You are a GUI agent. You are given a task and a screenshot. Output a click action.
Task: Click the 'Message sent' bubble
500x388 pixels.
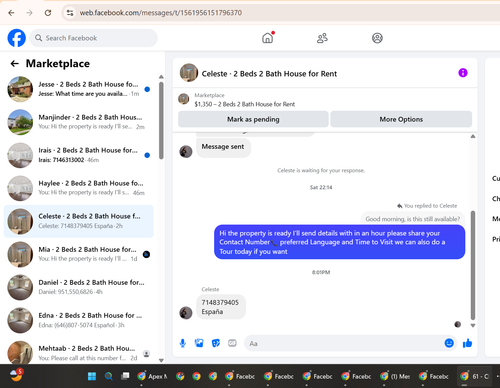[223, 147]
